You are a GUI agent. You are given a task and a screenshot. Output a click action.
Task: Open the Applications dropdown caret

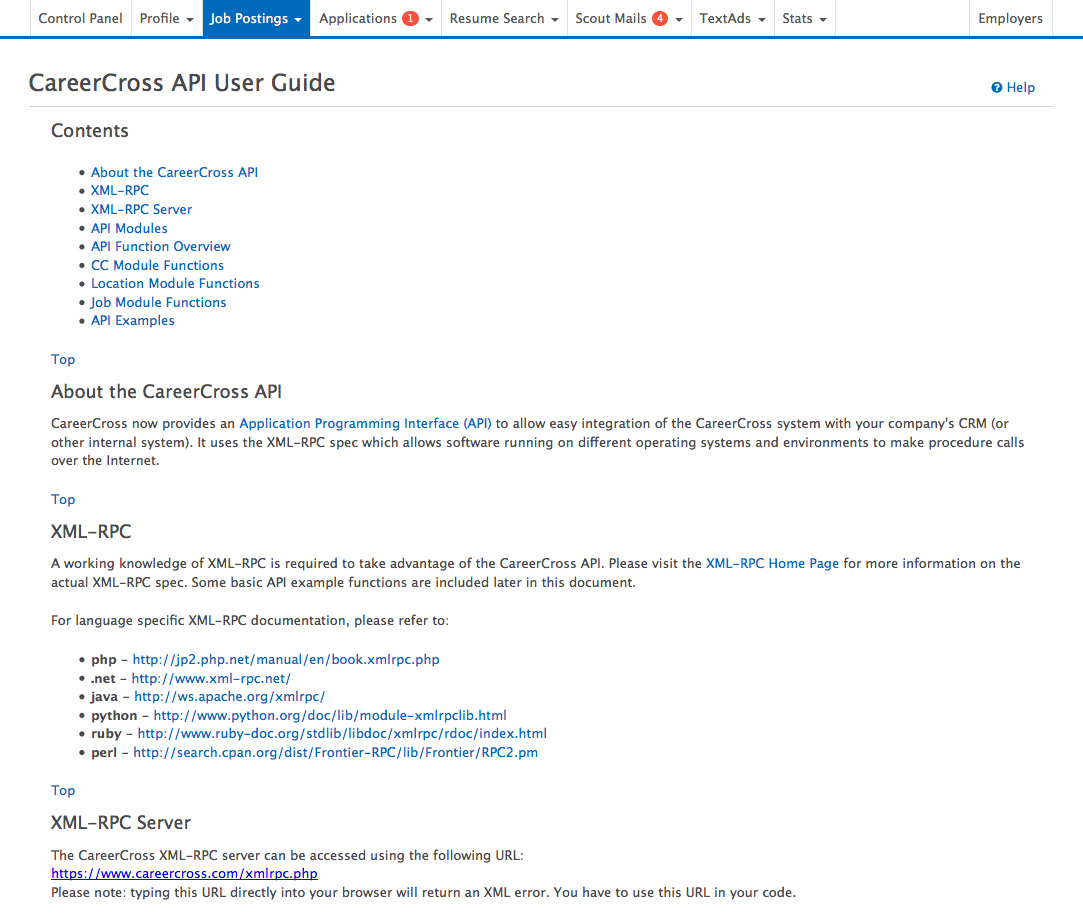pyautogui.click(x=429, y=19)
